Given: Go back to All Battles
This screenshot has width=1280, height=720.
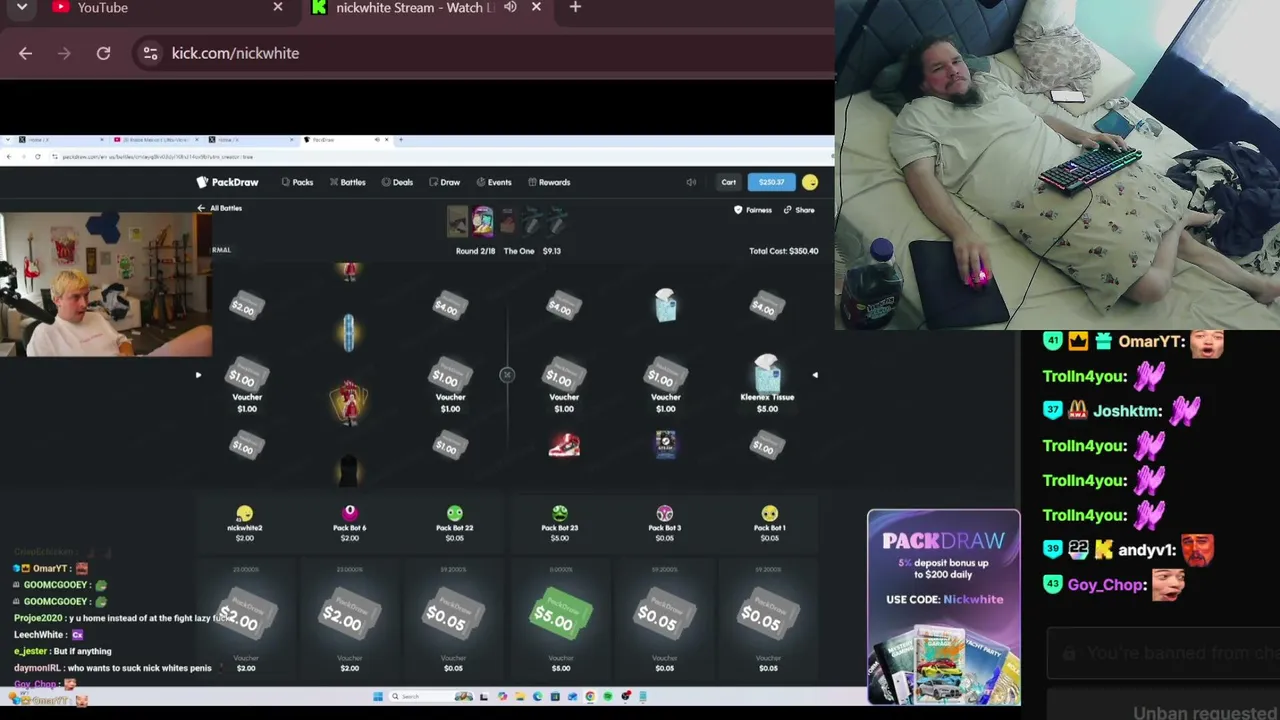Looking at the screenshot, I should (x=220, y=208).
